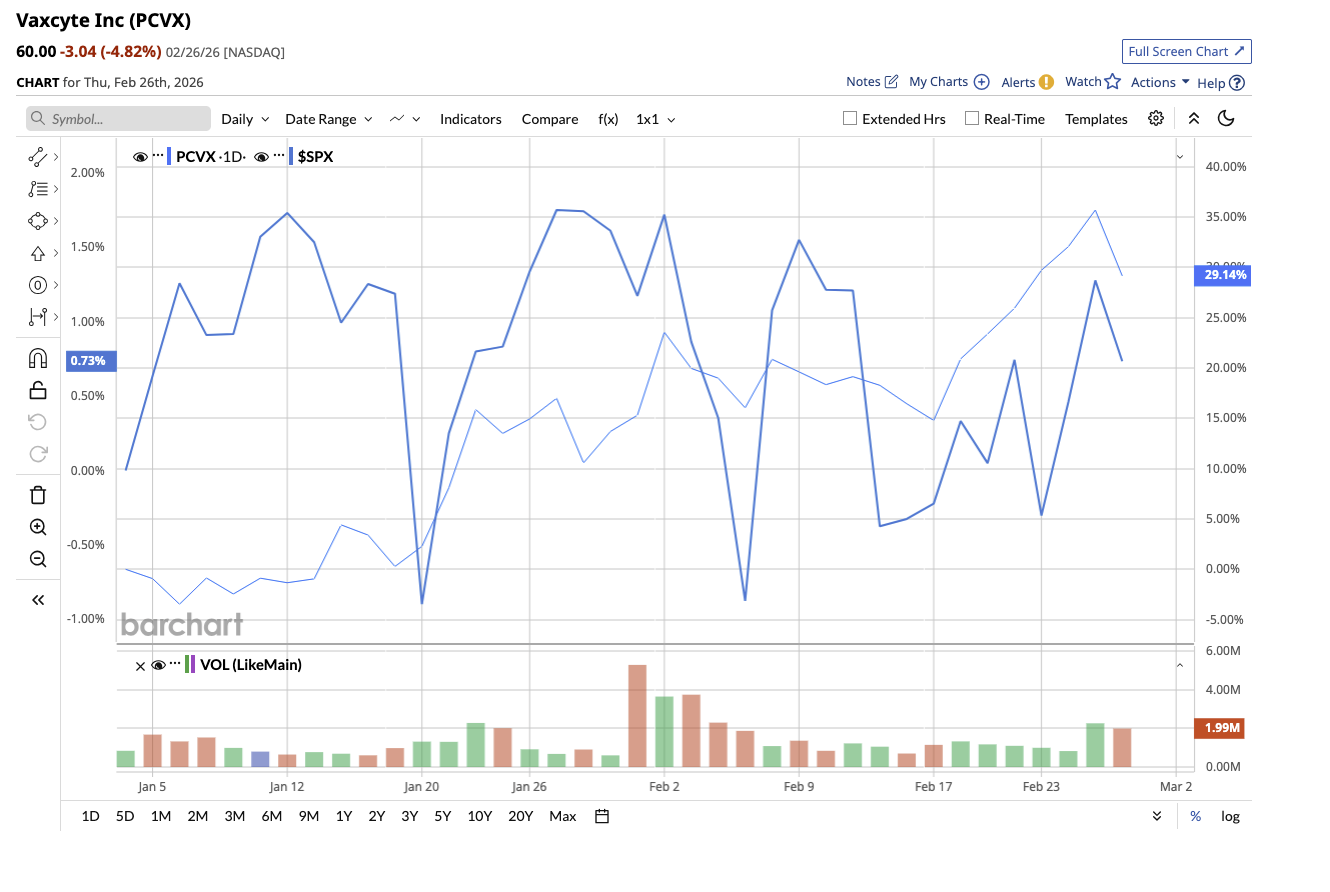Open Notes editor
Viewport: 1330px width, 892px height.
coord(872,82)
